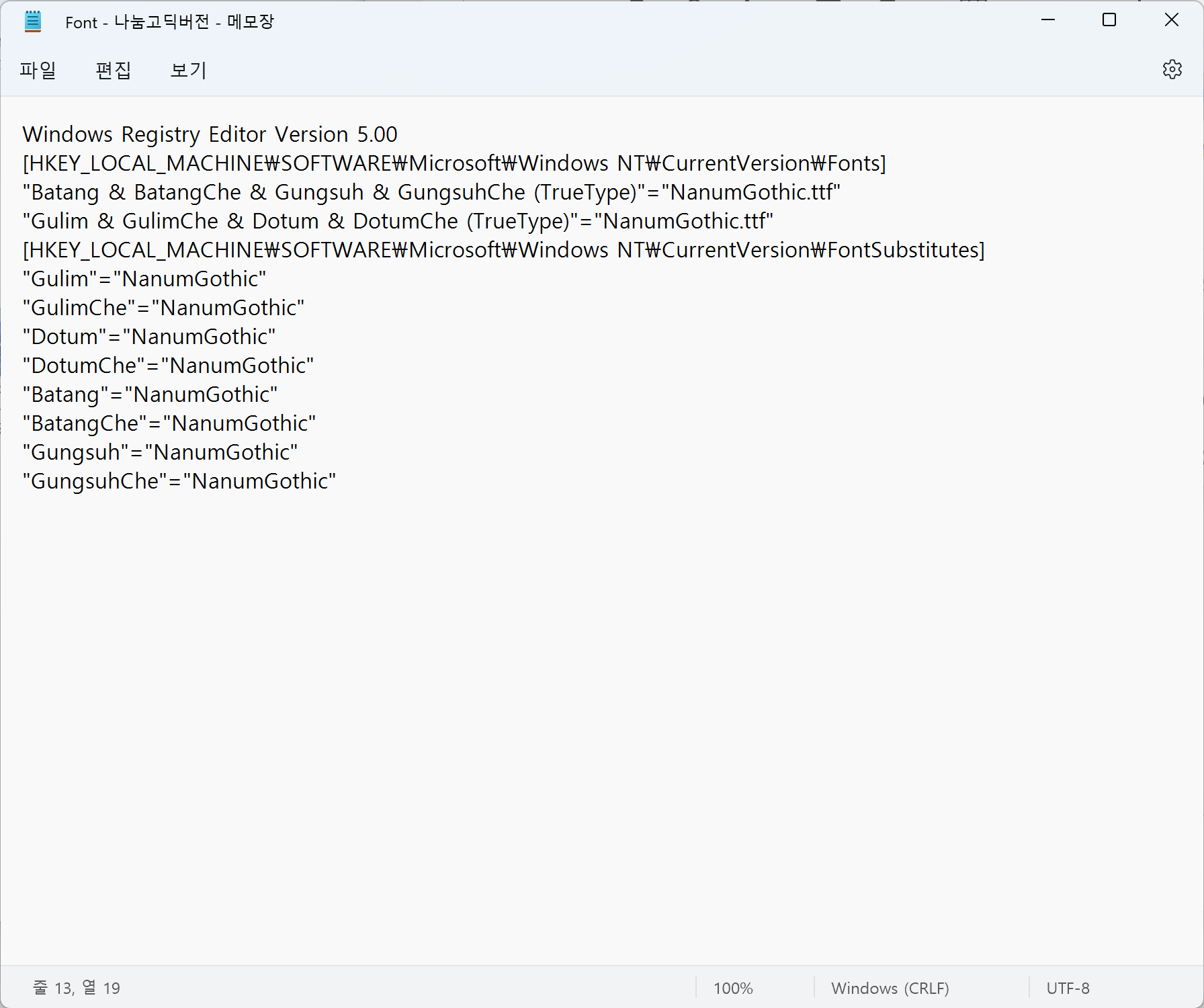Viewport: 1204px width, 1008px height.
Task: Click the cursor position "줄 13, 열 19" in status bar
Action: [76, 988]
